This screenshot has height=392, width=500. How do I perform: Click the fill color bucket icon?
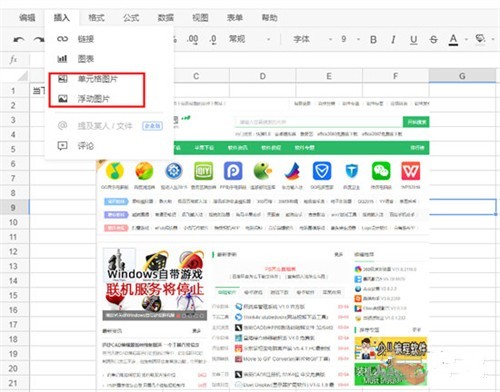480,39
